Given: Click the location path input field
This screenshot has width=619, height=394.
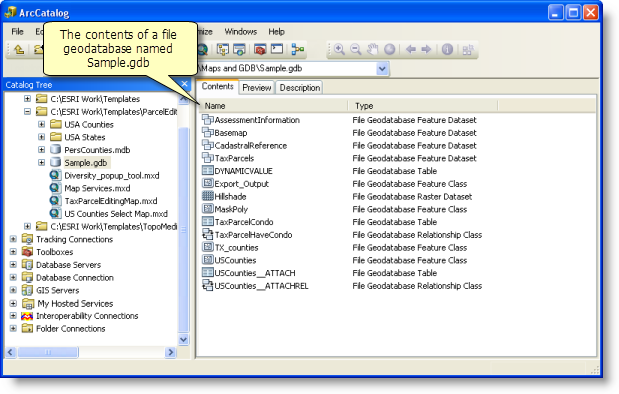Looking at the screenshot, I should point(287,68).
